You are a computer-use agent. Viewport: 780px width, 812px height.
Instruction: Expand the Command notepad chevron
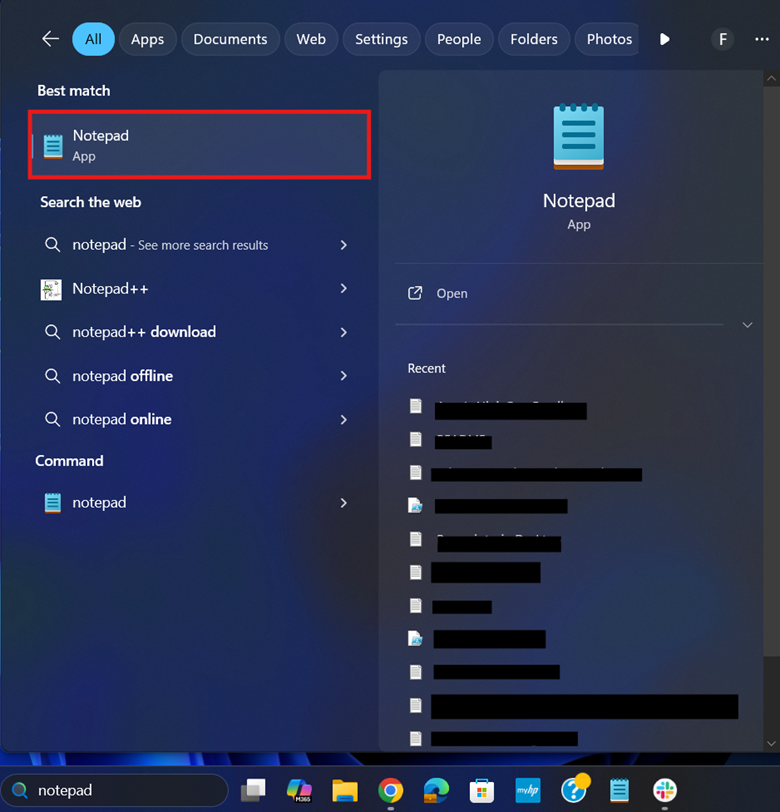pyautogui.click(x=343, y=503)
